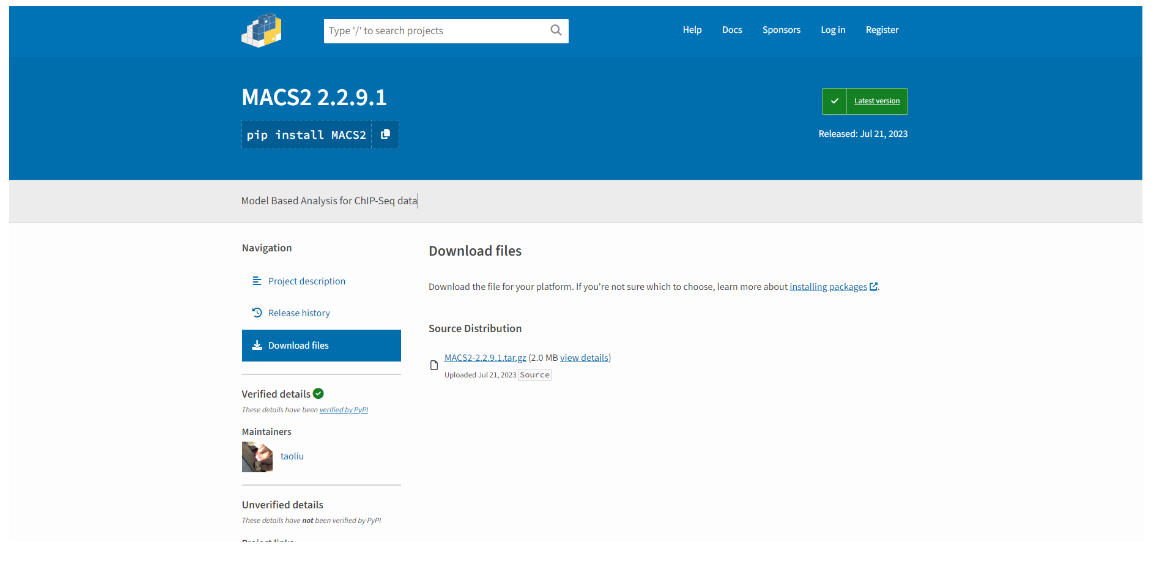Click the Uploaded Jul 21, 2023 text
The image size is (1160, 570).
[x=480, y=375]
